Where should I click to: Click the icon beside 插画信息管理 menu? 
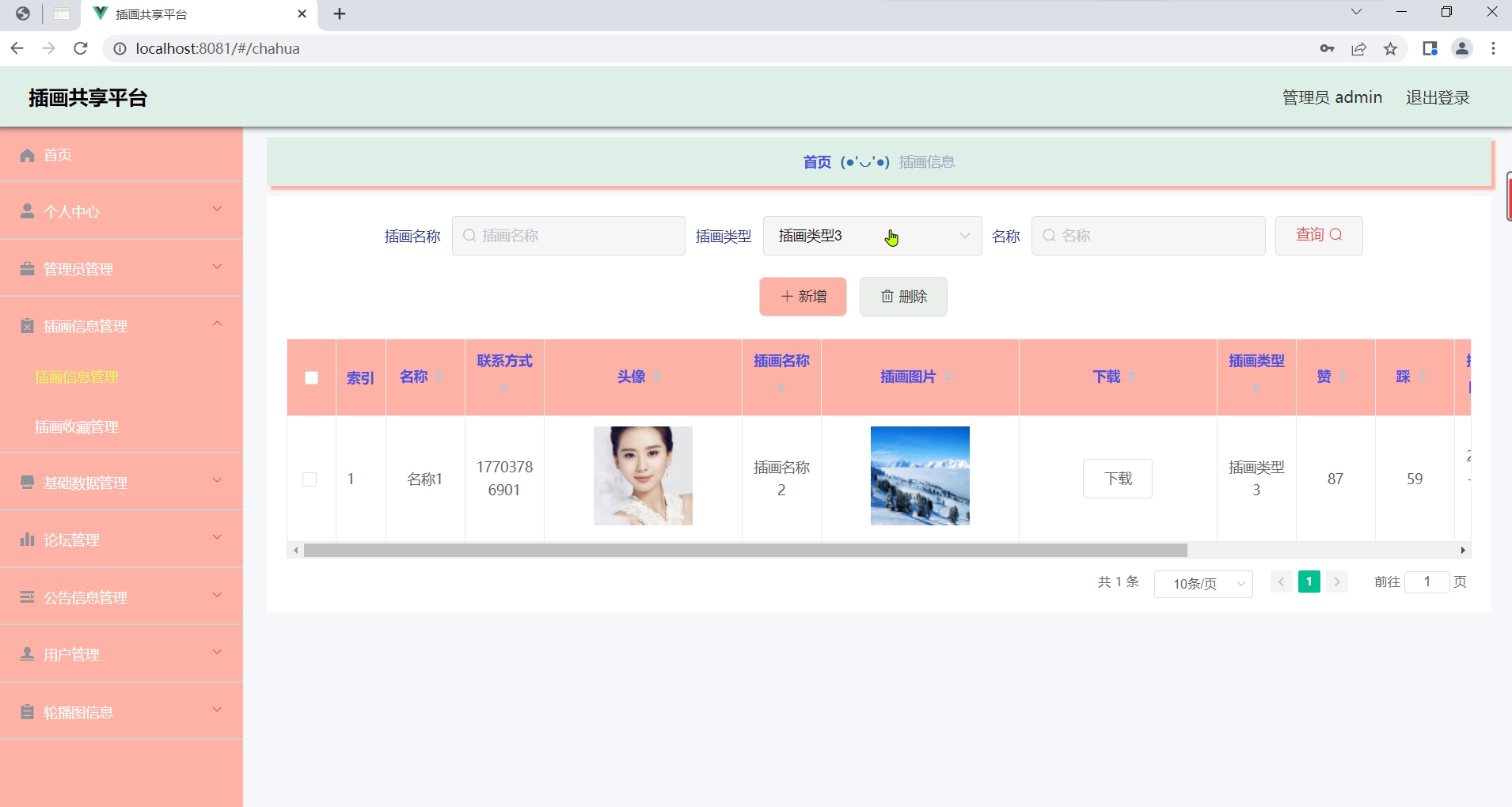(x=27, y=326)
